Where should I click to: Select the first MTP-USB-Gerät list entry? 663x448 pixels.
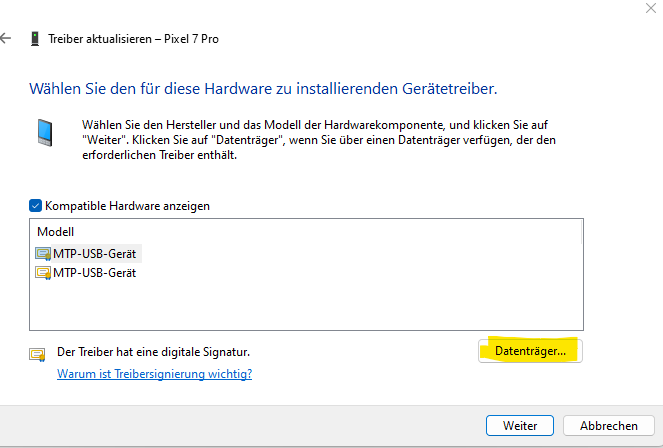pyautogui.click(x=95, y=254)
